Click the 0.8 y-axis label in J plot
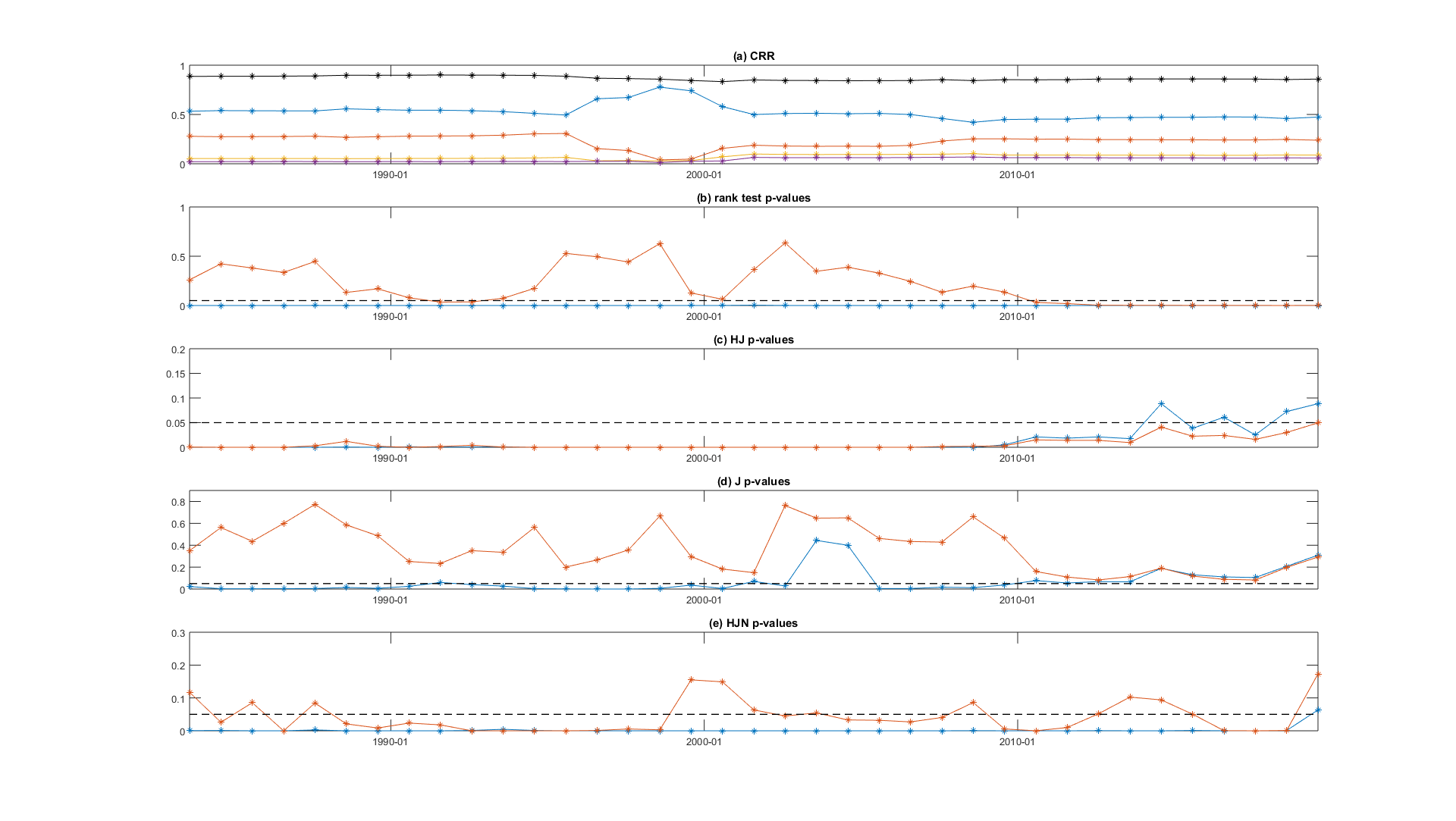Viewport: 1456px width, 821px height. pyautogui.click(x=178, y=502)
